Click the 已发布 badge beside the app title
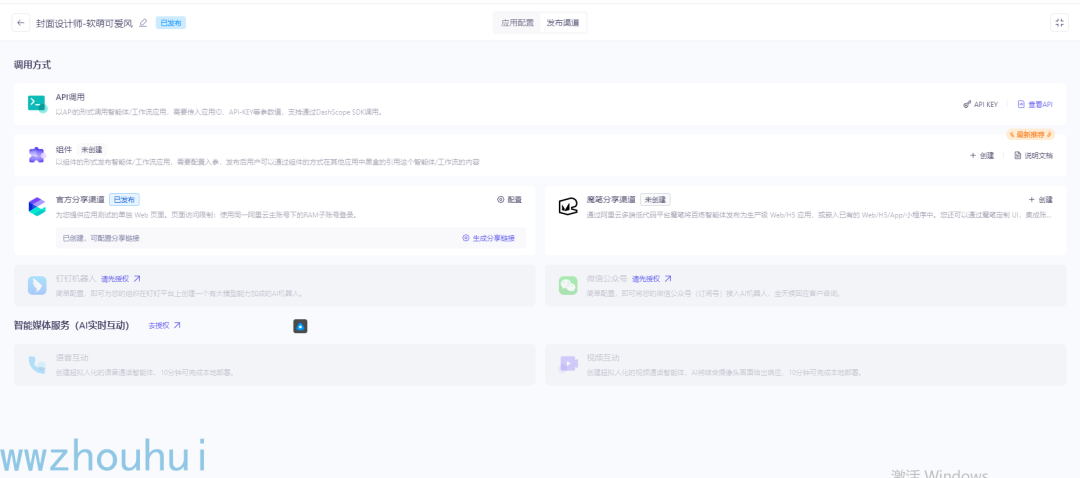 [x=170, y=23]
